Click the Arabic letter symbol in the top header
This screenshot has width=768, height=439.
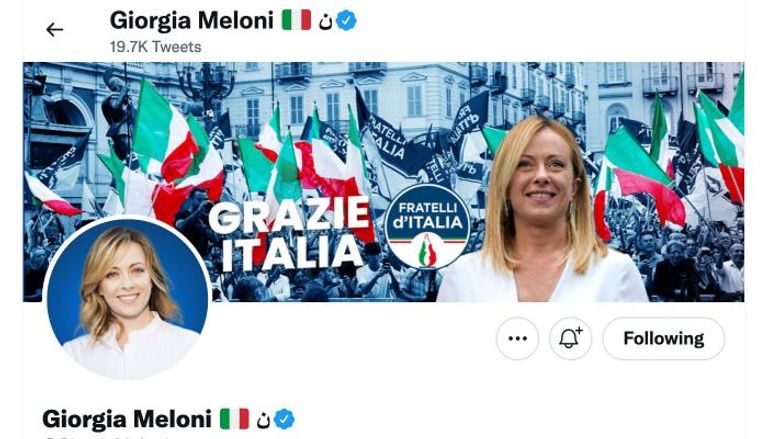tap(325, 23)
